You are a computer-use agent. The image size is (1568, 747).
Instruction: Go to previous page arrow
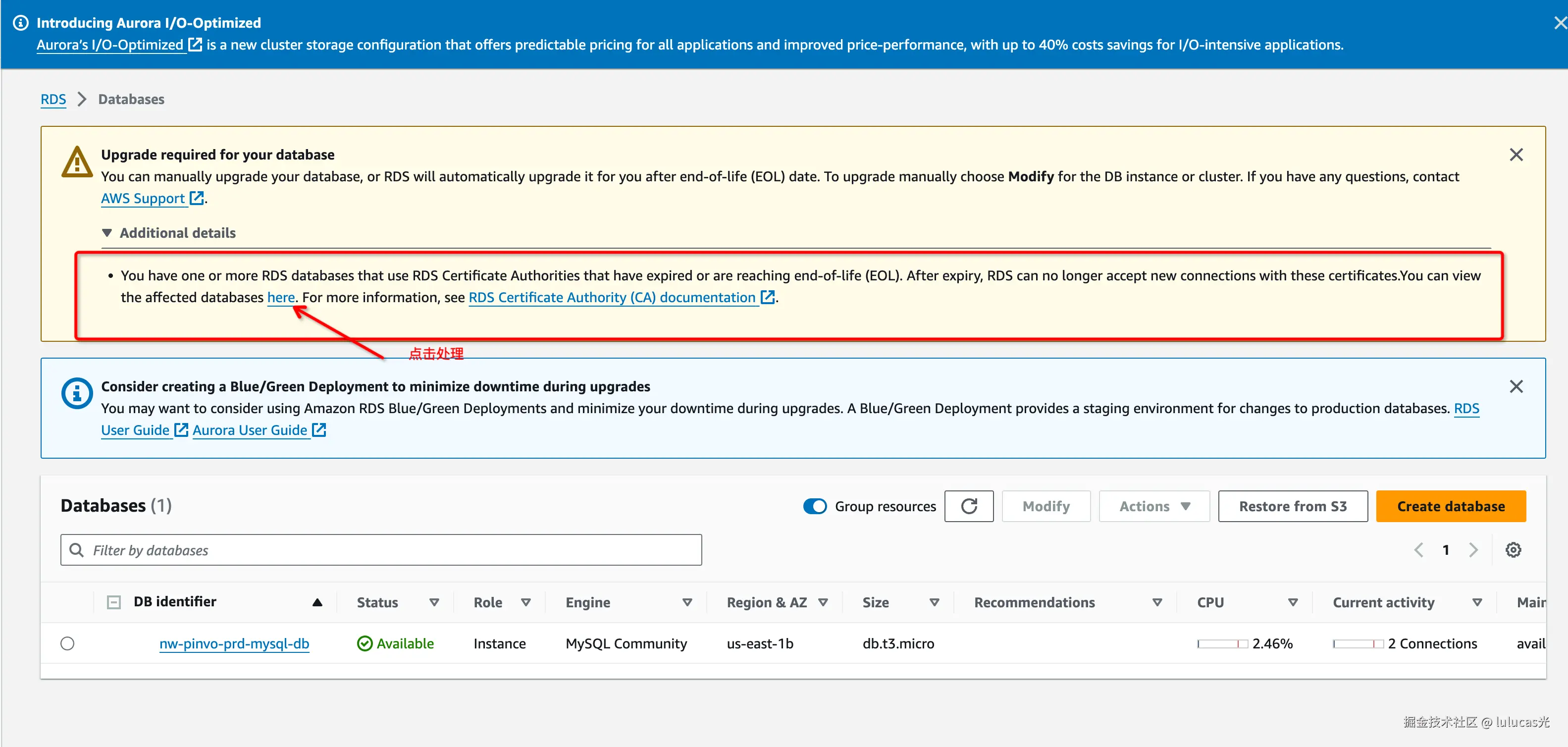(x=1418, y=550)
